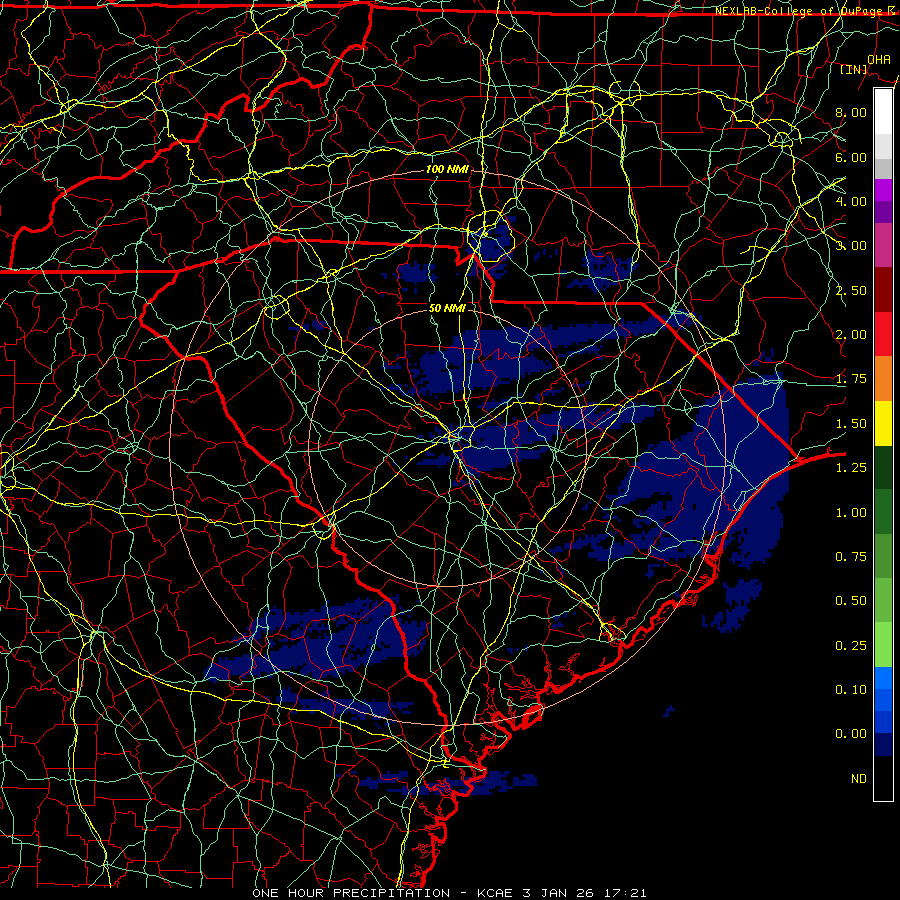Click the '3.00' legend value

point(851,246)
